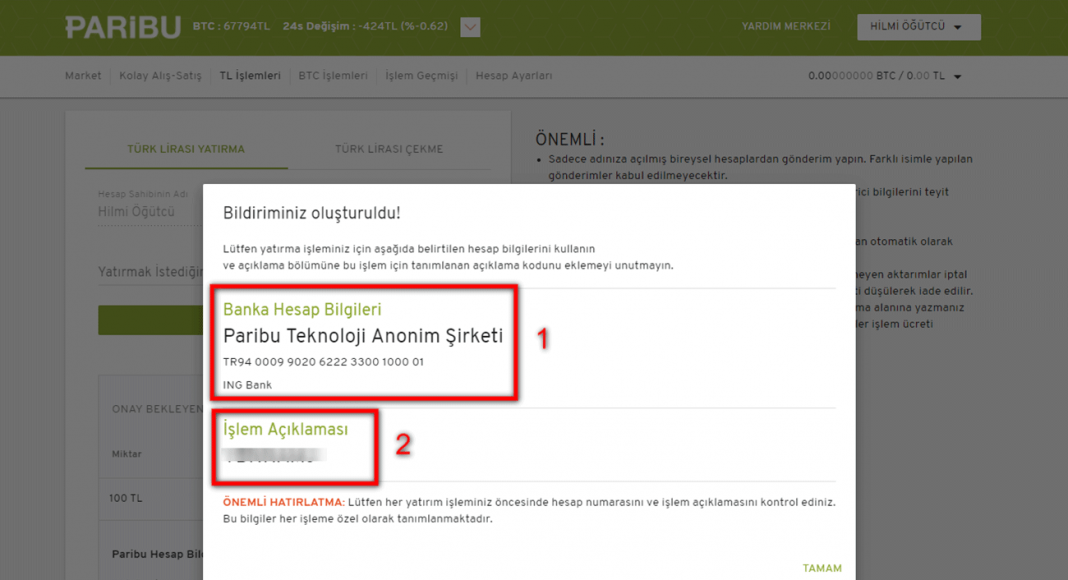Click the 24s Değişim value text
The height and width of the screenshot is (580, 1068).
click(365, 27)
